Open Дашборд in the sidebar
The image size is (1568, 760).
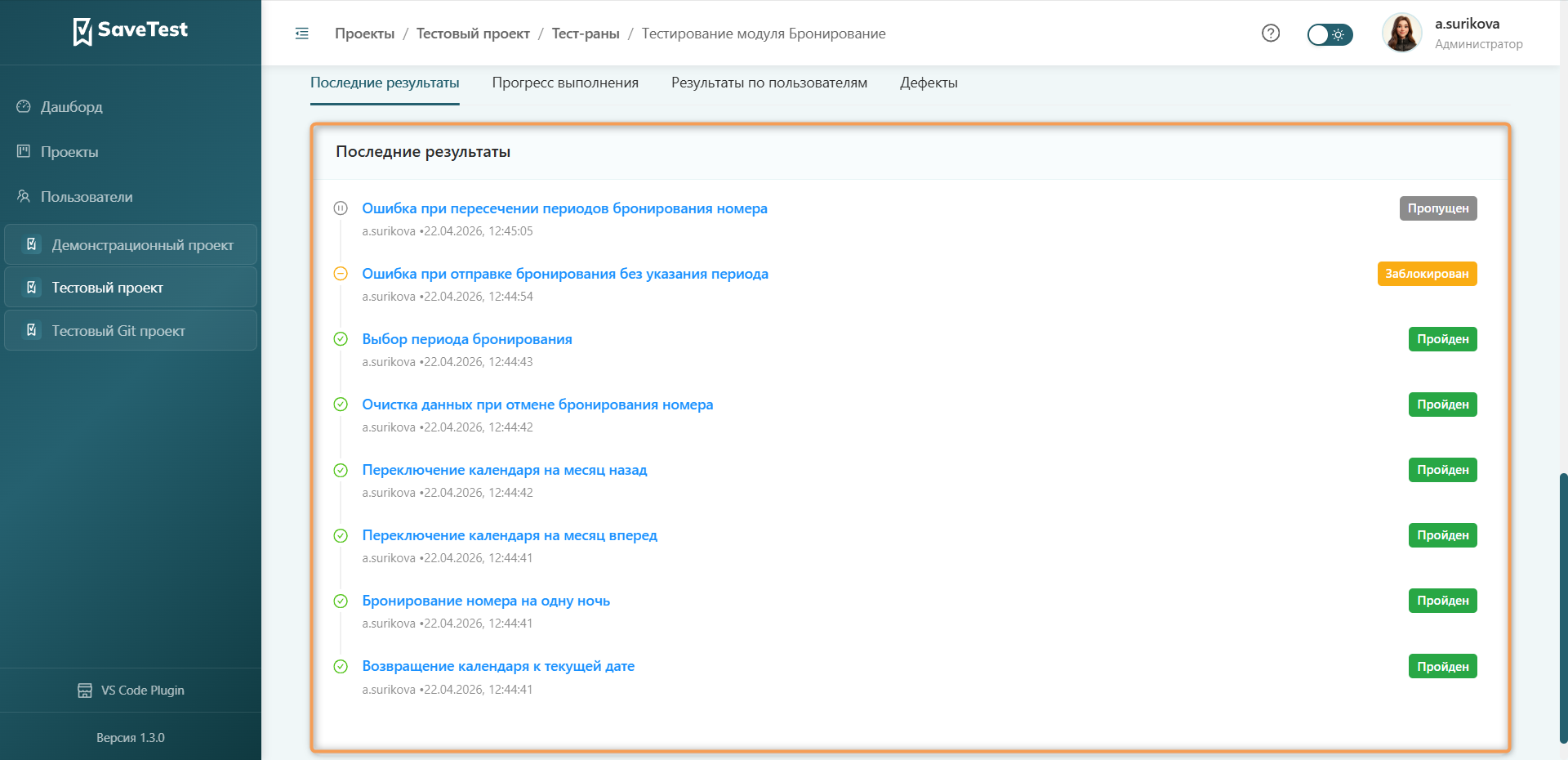tap(72, 107)
